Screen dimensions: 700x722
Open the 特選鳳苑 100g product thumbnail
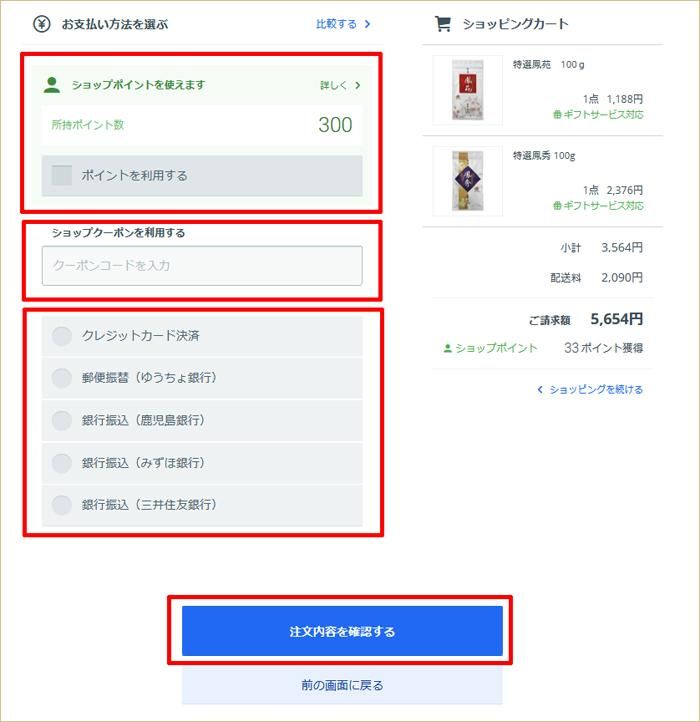[467, 90]
